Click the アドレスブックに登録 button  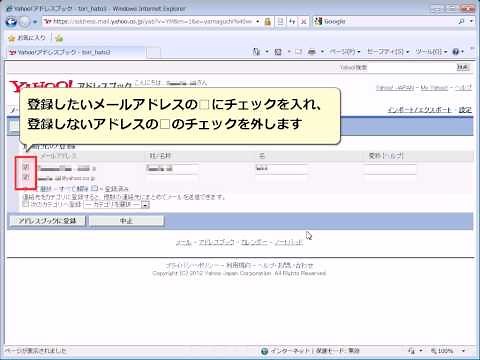click(47, 221)
